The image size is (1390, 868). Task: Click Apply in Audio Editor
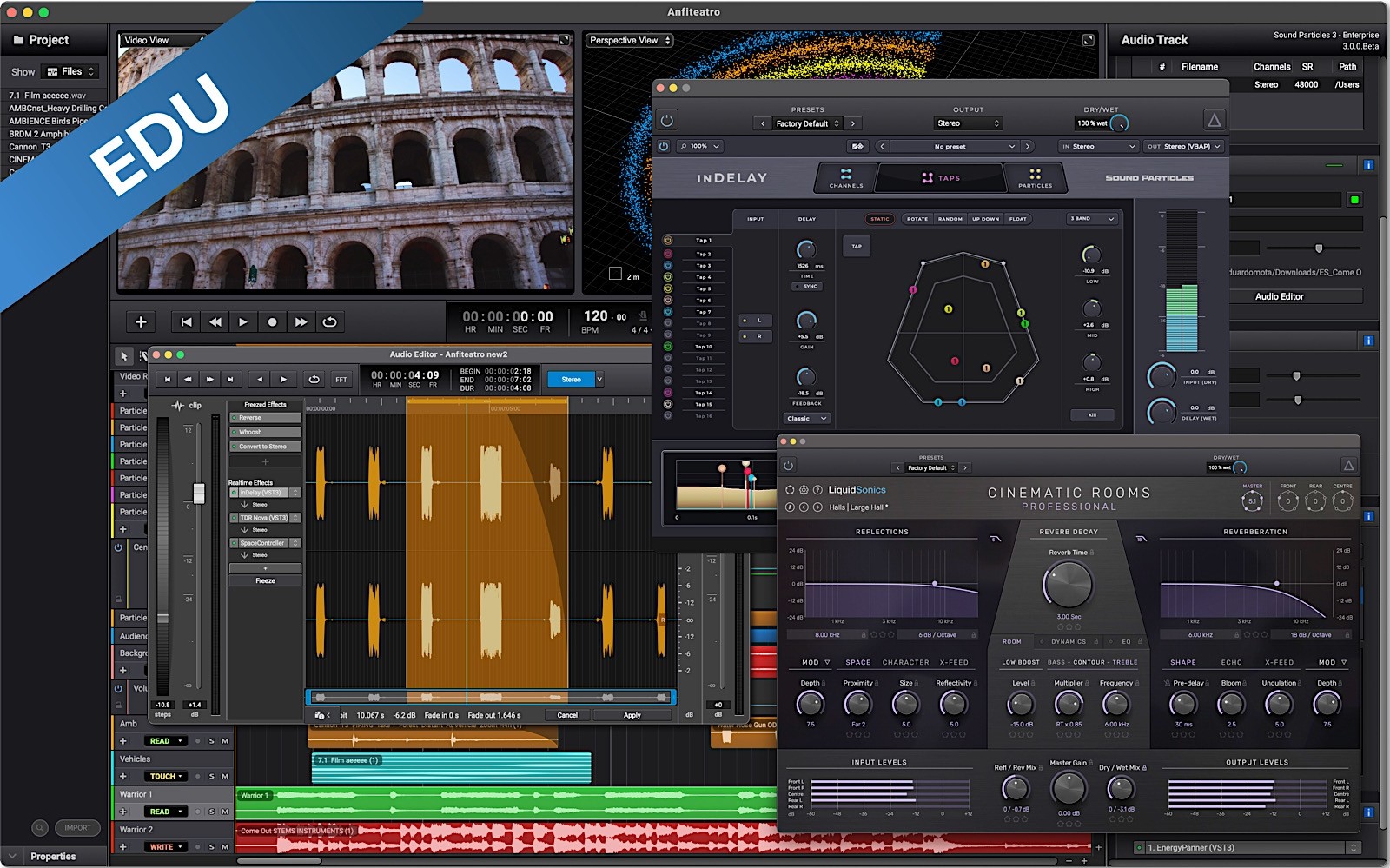point(632,715)
